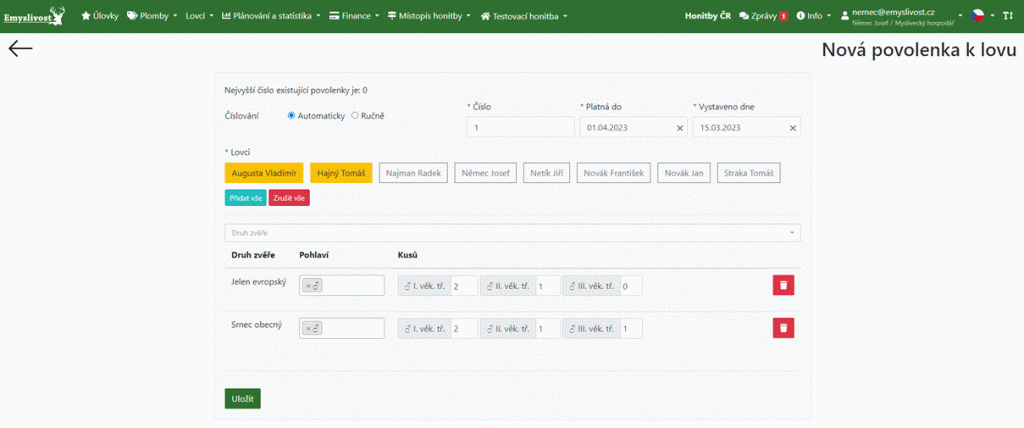
Task: Select hunter Novák Jan
Action: point(684,173)
